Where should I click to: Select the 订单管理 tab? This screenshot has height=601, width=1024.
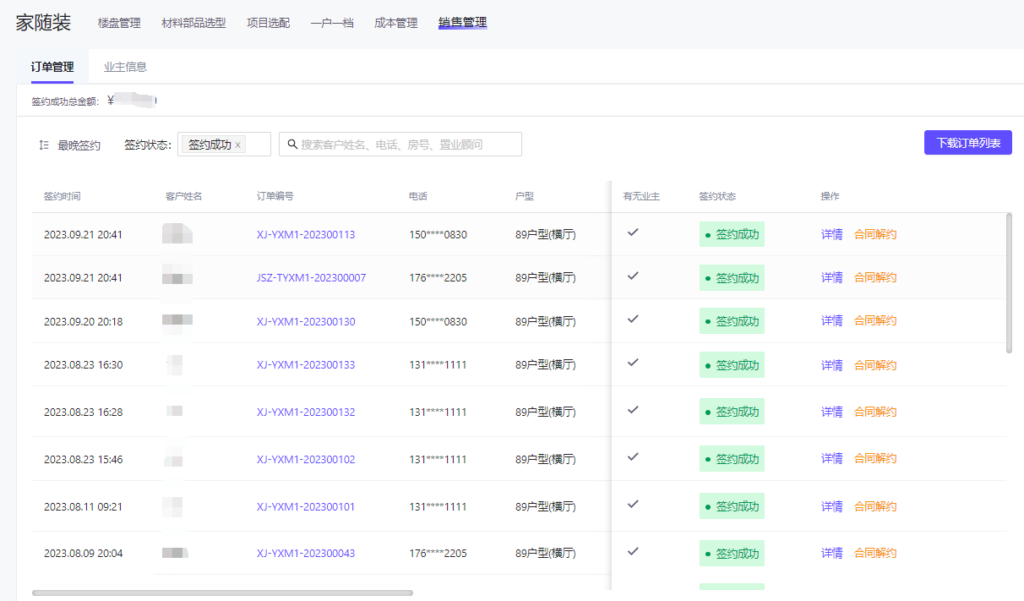pyautogui.click(x=52, y=67)
